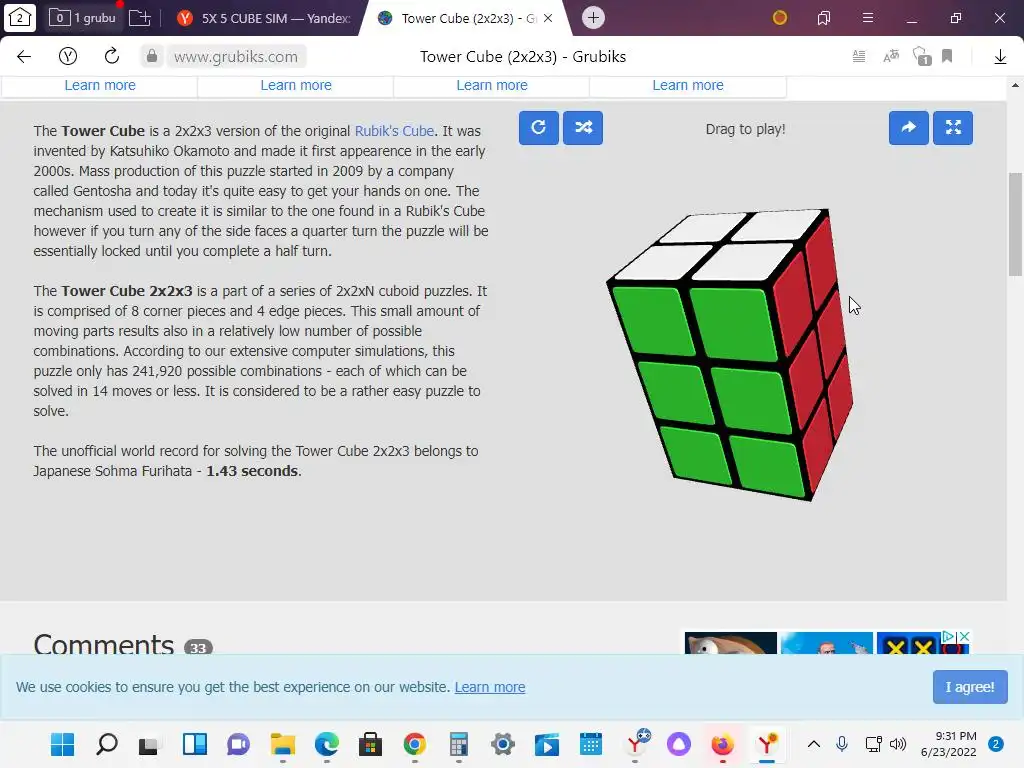The height and width of the screenshot is (768, 1024).
Task: Open the browser downloads panel
Action: [x=1000, y=57]
